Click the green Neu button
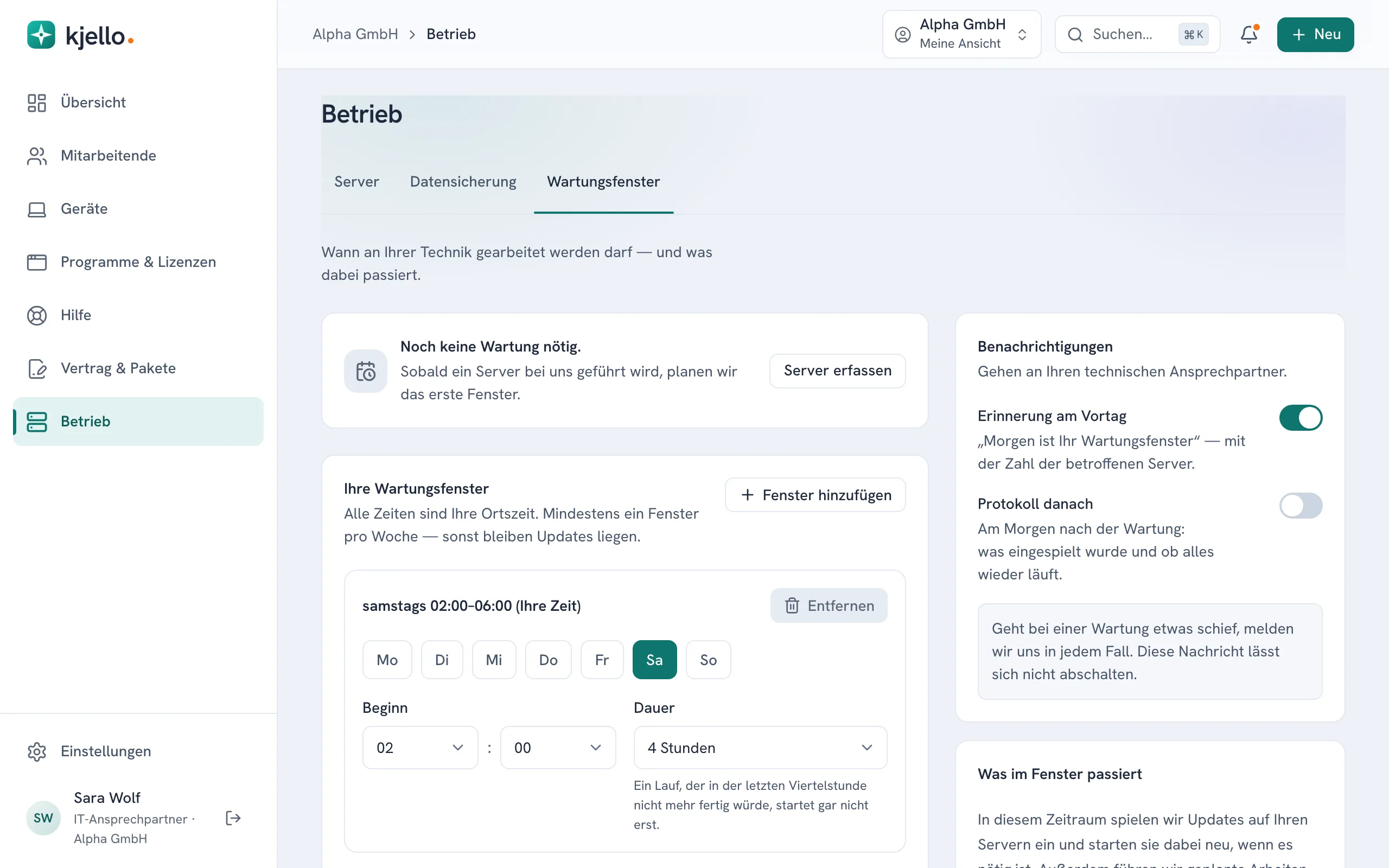 (x=1315, y=34)
